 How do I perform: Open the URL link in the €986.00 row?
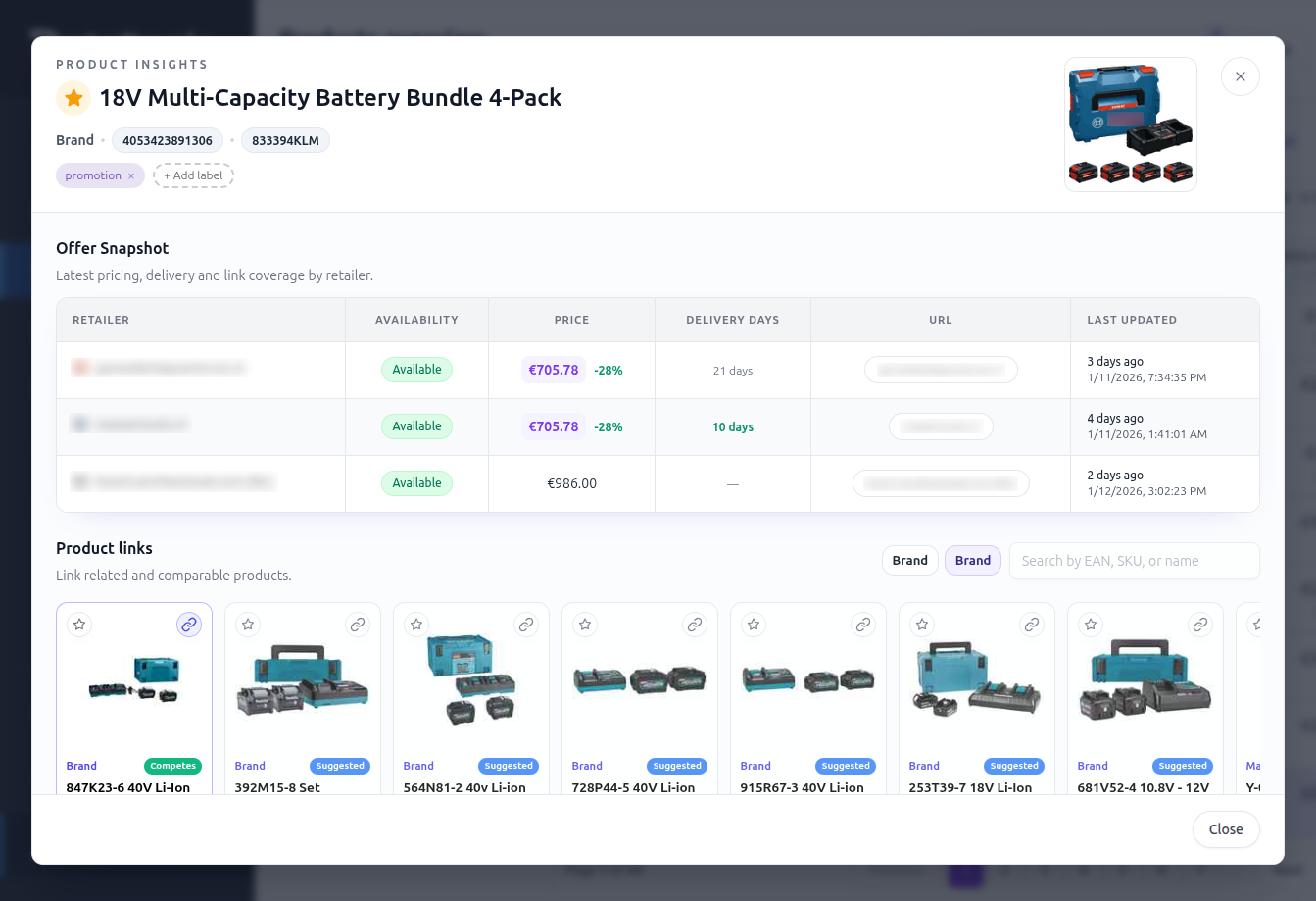[x=941, y=483]
